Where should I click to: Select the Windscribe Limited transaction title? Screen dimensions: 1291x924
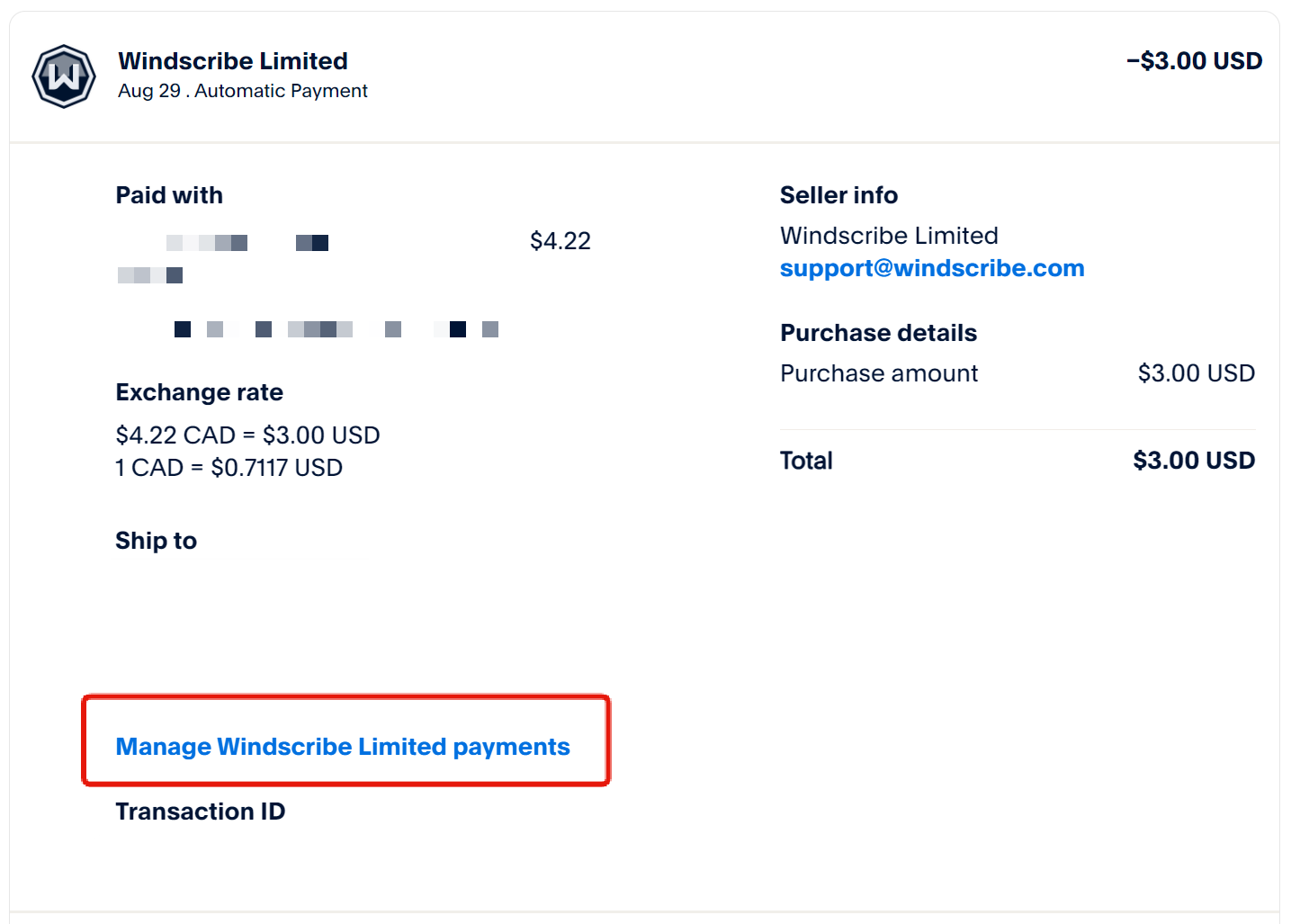(x=233, y=61)
